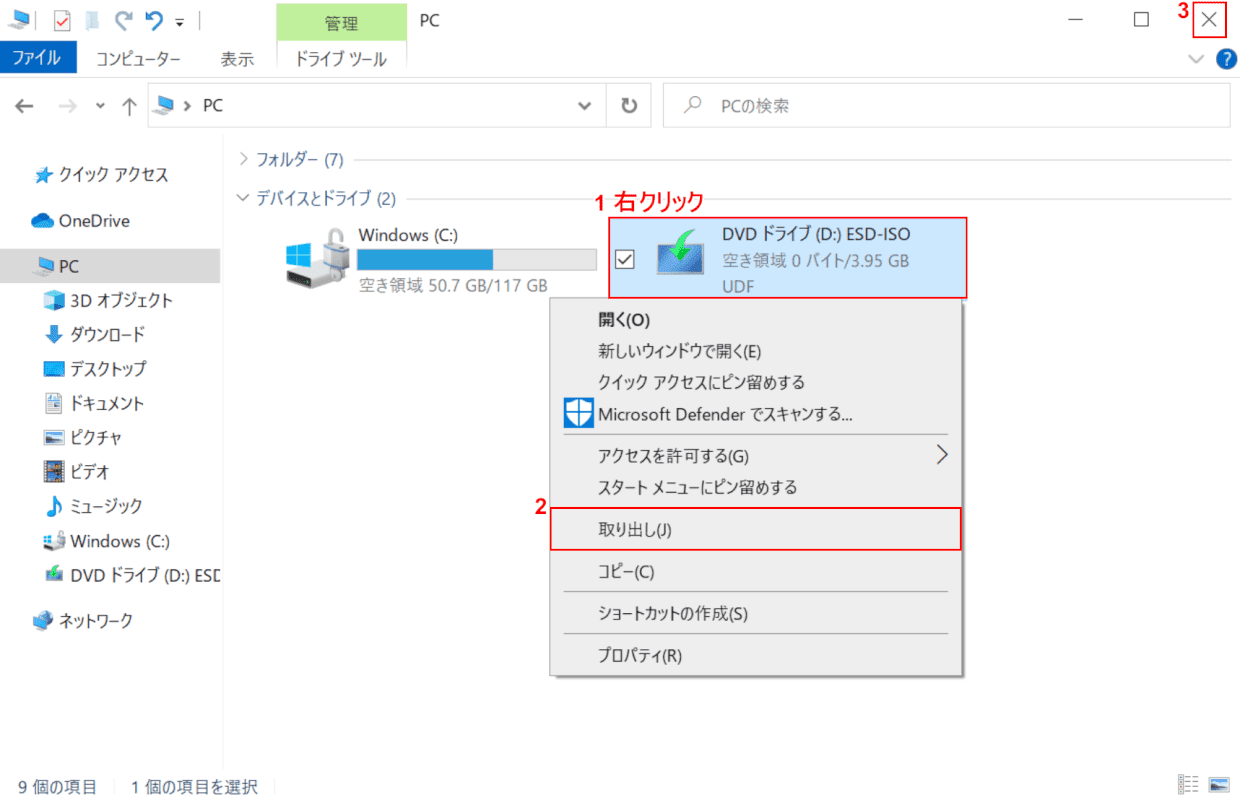Open Help with the blue question icon
1240x800 pixels.
(1226, 59)
